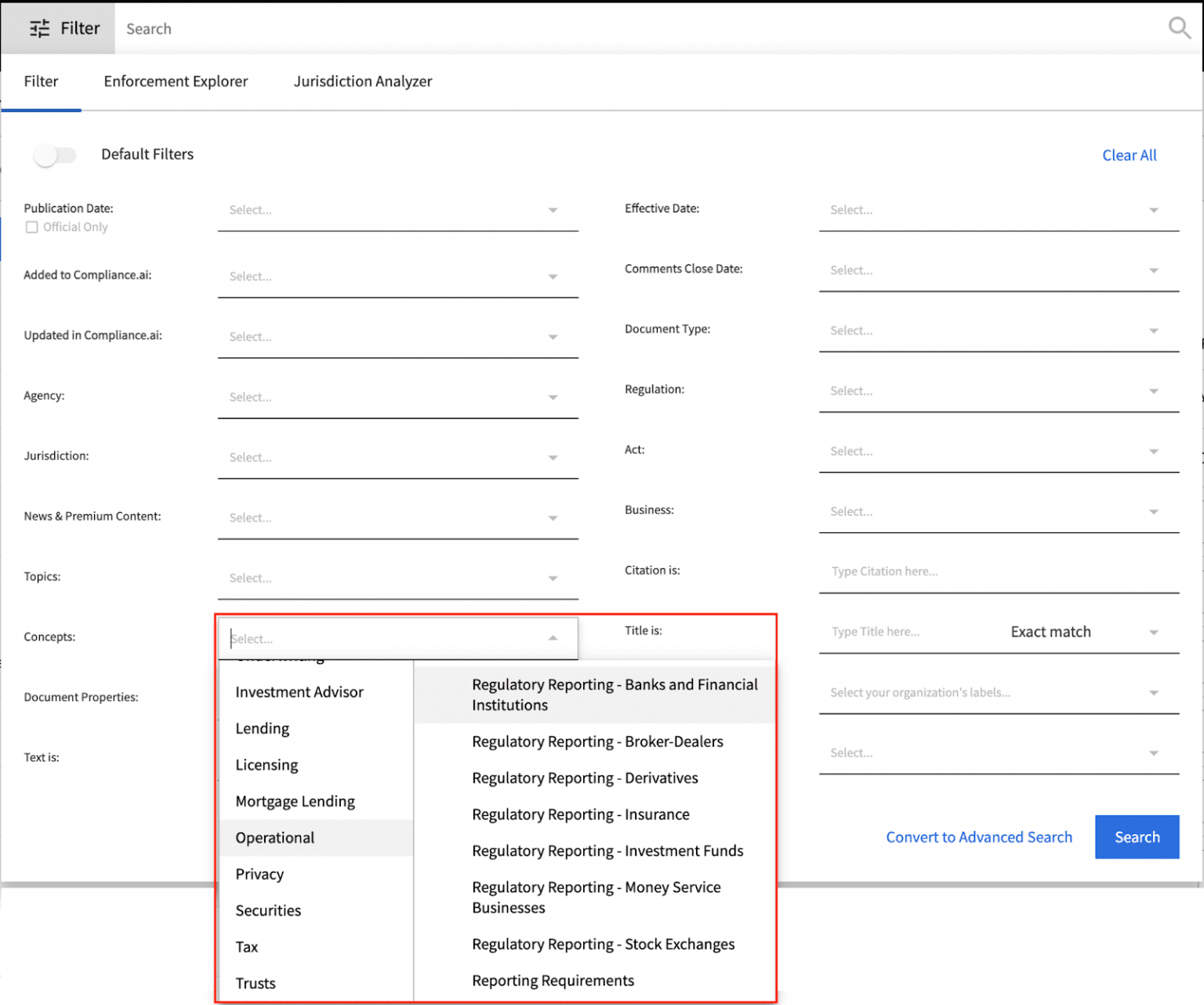Toggle the Default Filters switch
Viewport: 1204px width, 1005px height.
pyautogui.click(x=55, y=155)
